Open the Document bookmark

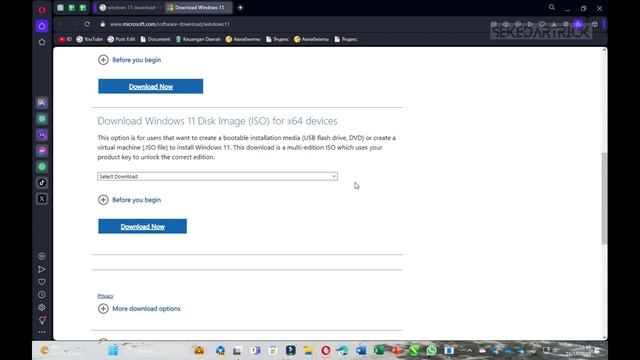tap(155, 39)
